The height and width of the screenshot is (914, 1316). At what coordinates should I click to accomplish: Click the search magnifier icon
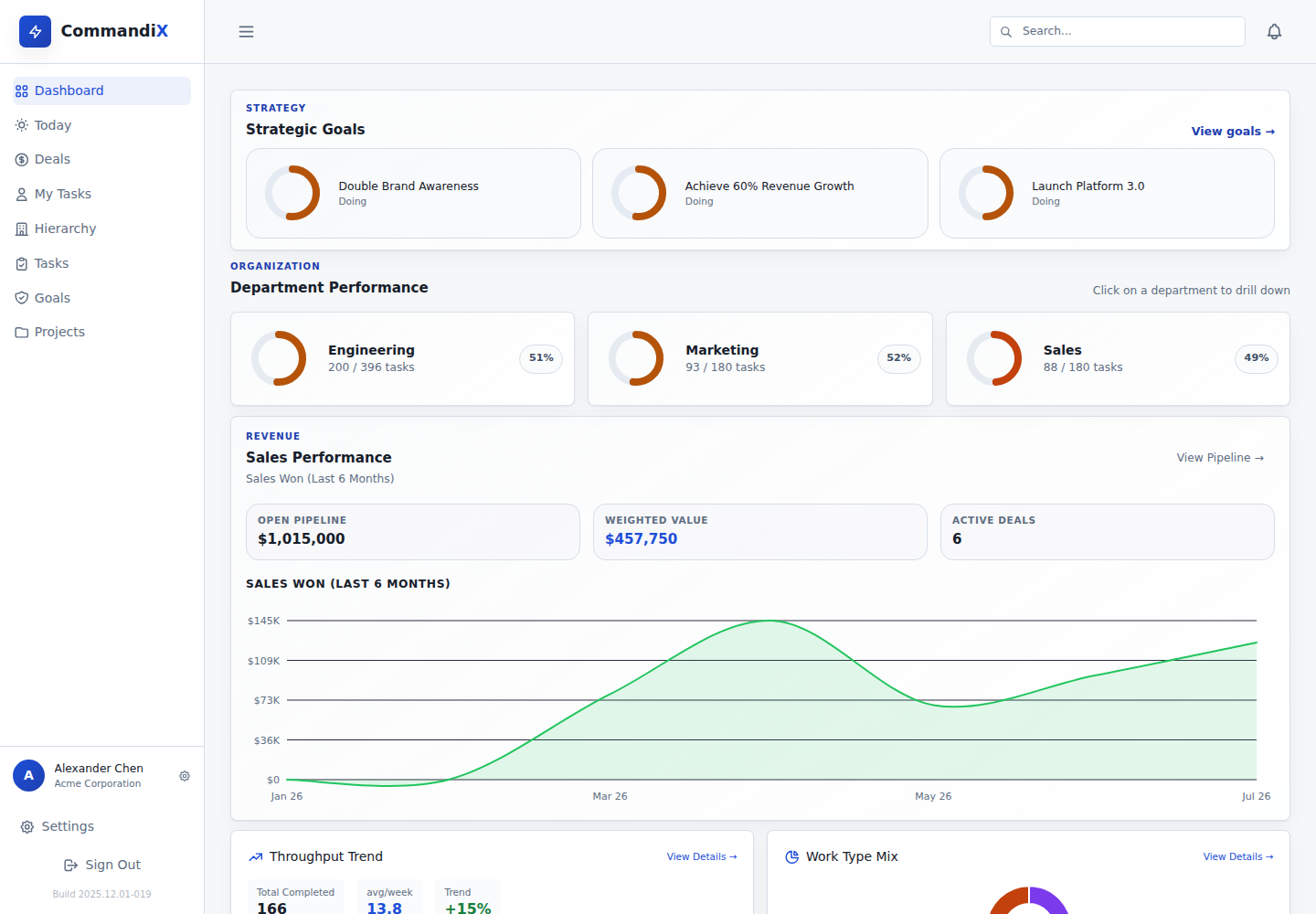point(1006,32)
